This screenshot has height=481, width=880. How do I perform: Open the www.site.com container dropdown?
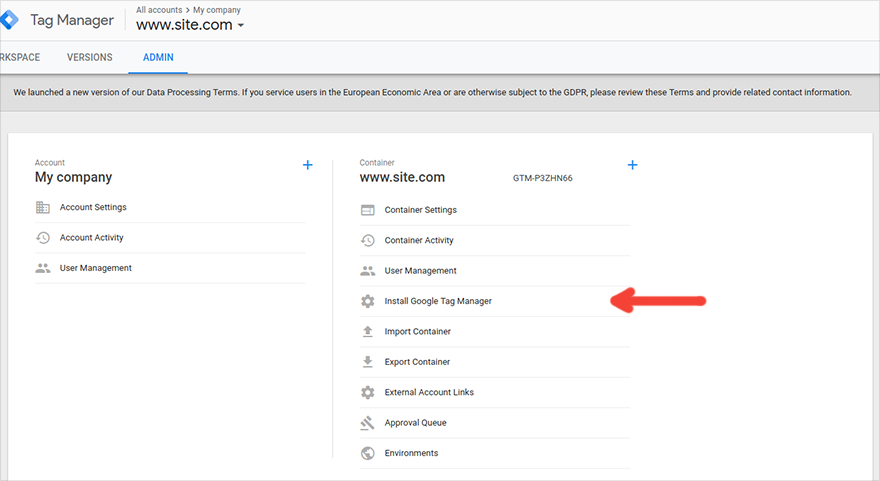[x=190, y=25]
